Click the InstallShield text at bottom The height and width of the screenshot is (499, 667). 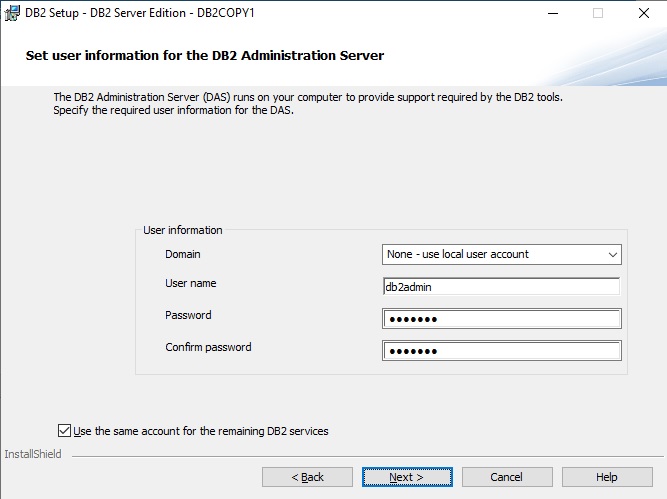tap(33, 454)
